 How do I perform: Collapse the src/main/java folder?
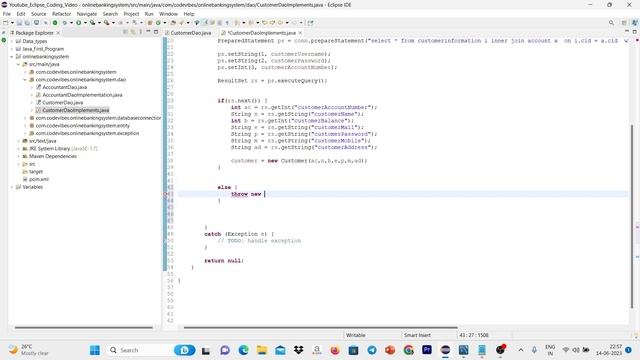click(x=18, y=64)
